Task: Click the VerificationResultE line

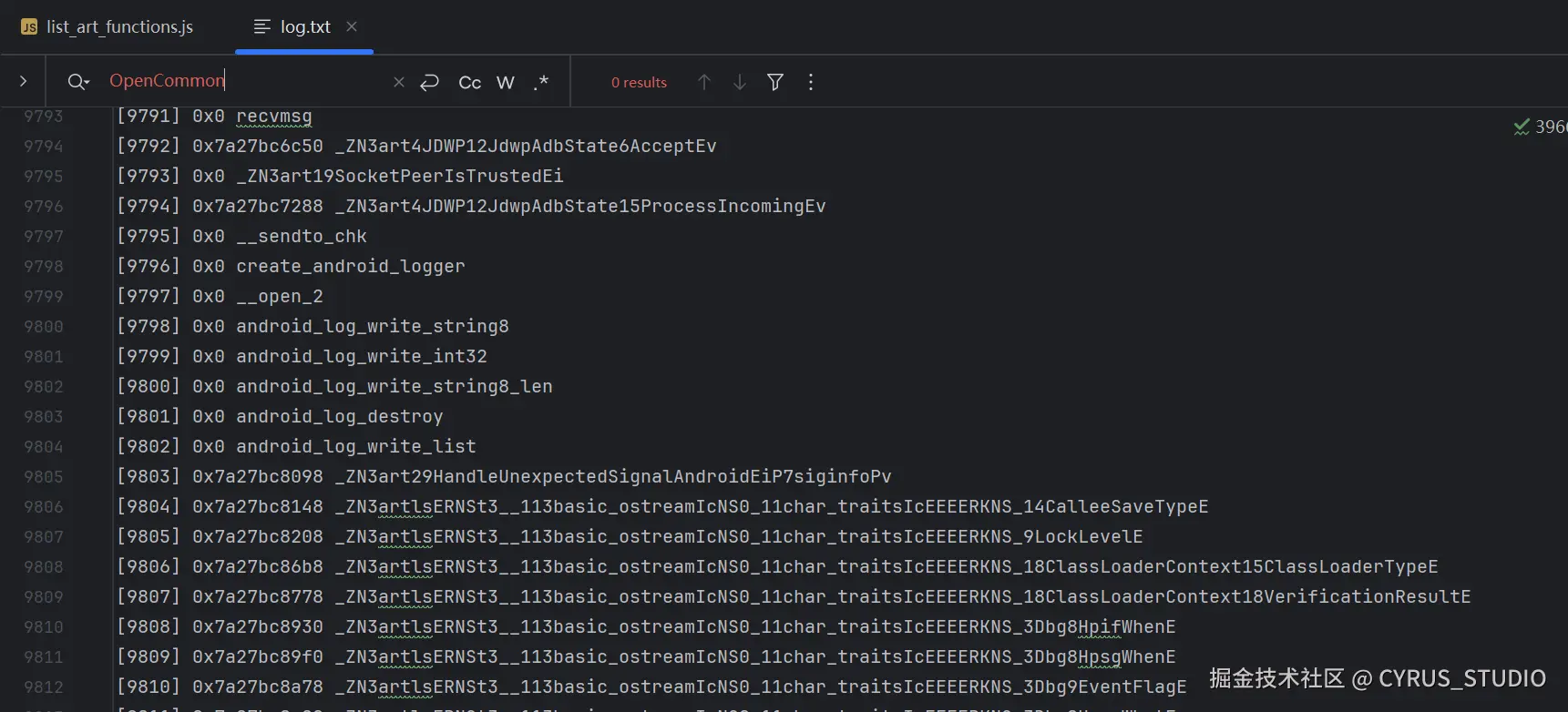Action: pos(794,596)
